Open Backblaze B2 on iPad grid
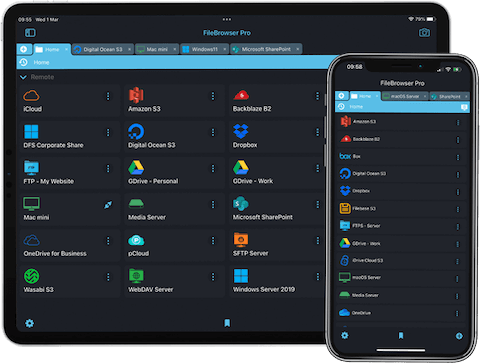The width and height of the screenshot is (480, 363). pos(277,101)
